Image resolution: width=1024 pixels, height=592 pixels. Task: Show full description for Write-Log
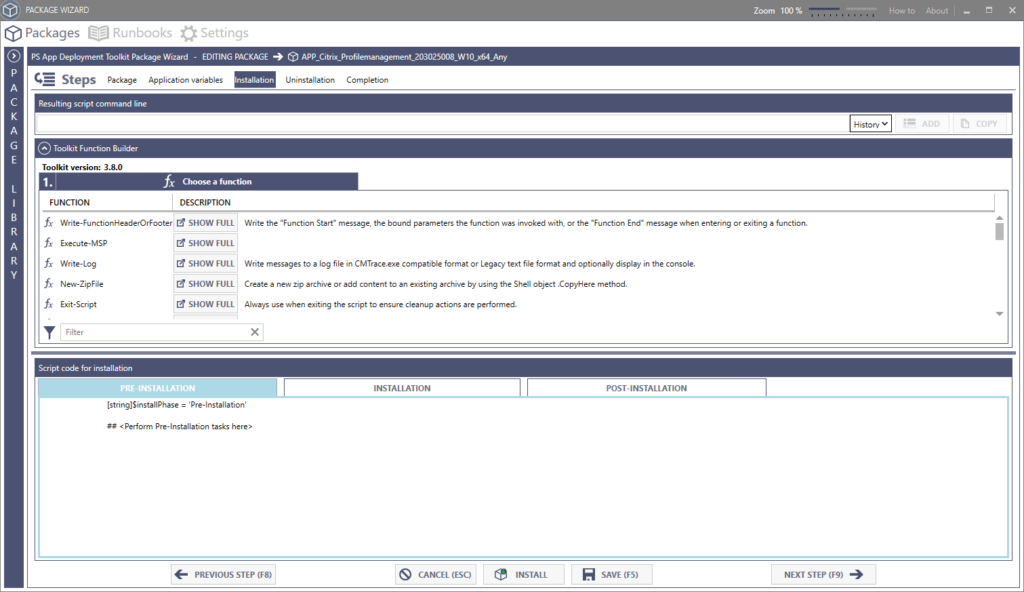point(205,263)
